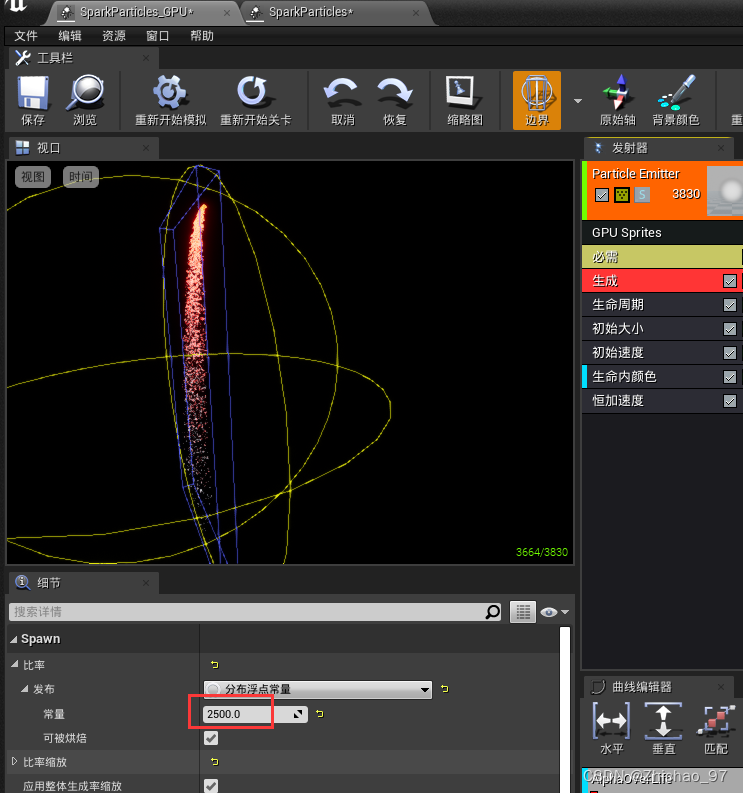Click the 保存 (Save) toolbar icon
Viewport: 743px width, 793px height.
click(33, 94)
